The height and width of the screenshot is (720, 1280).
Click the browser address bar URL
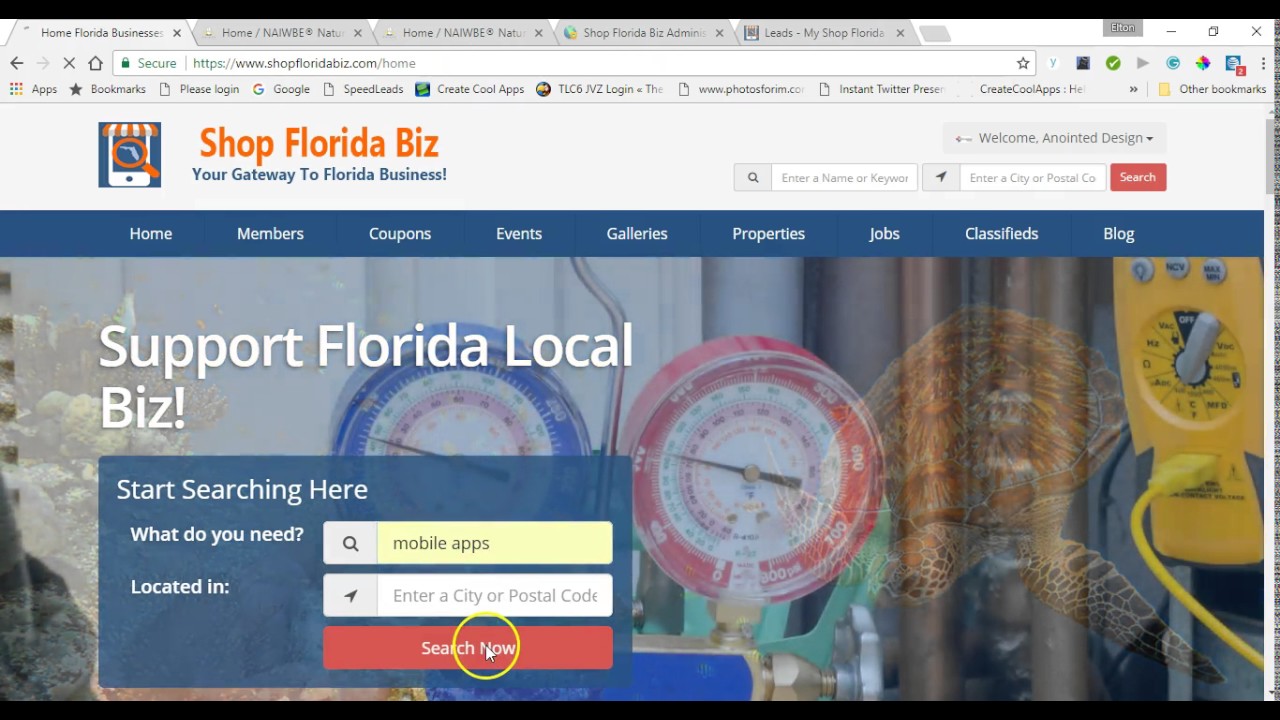(x=304, y=63)
